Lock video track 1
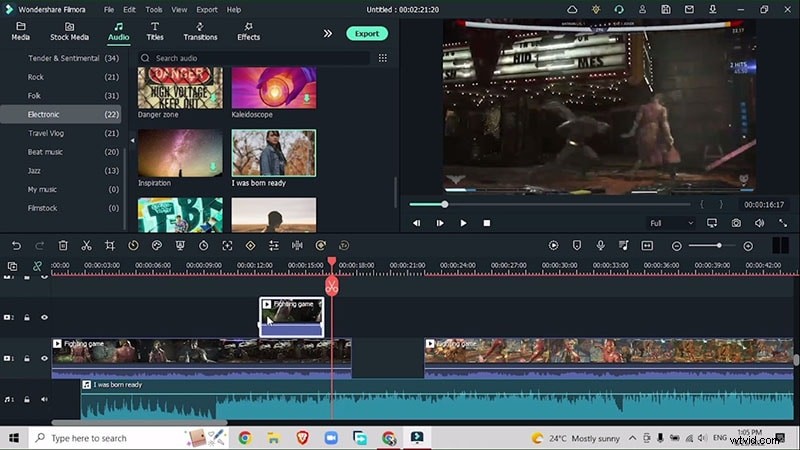The image size is (800, 450). pos(27,358)
